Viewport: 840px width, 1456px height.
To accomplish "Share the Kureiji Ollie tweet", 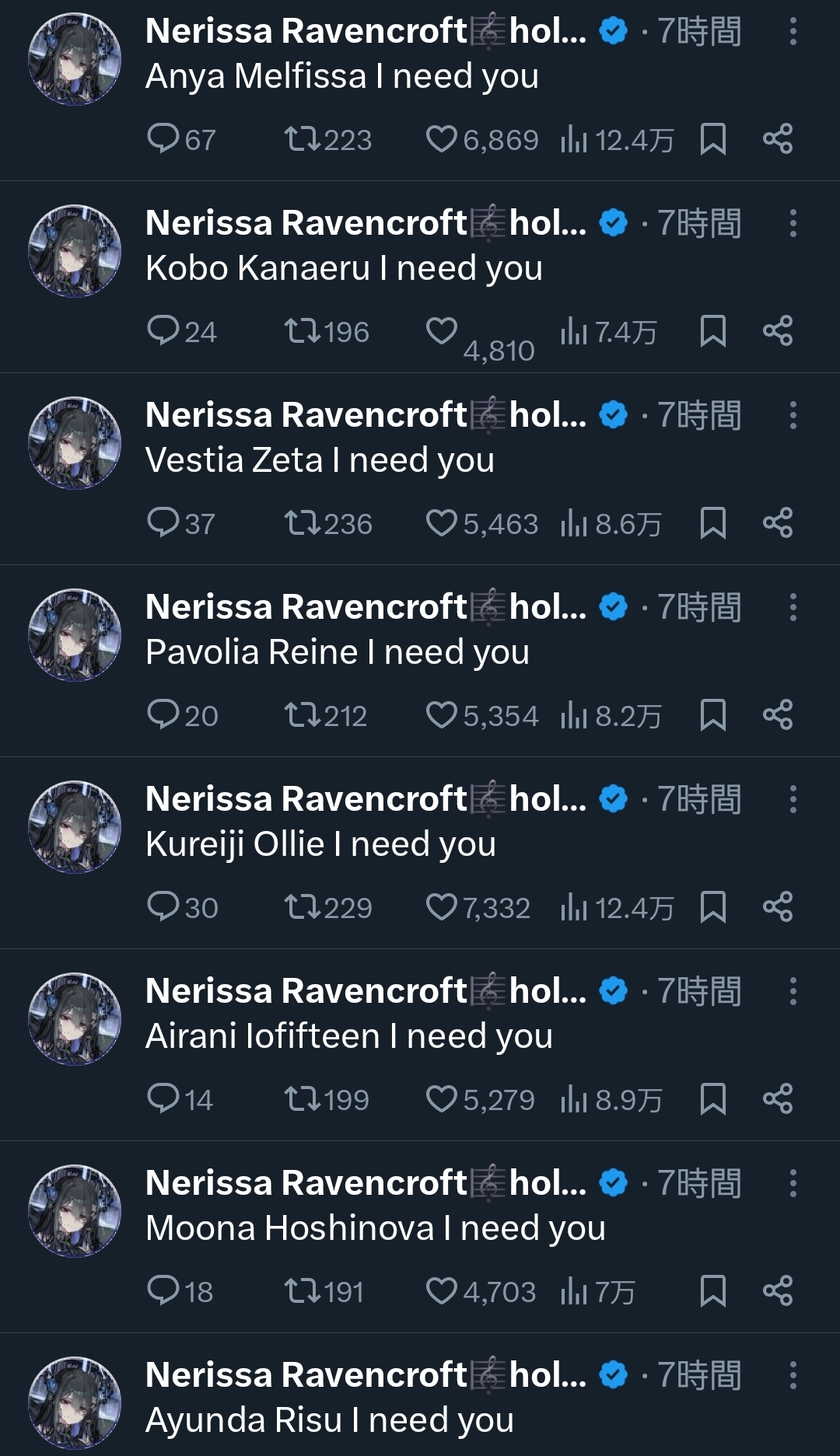I will point(777,907).
